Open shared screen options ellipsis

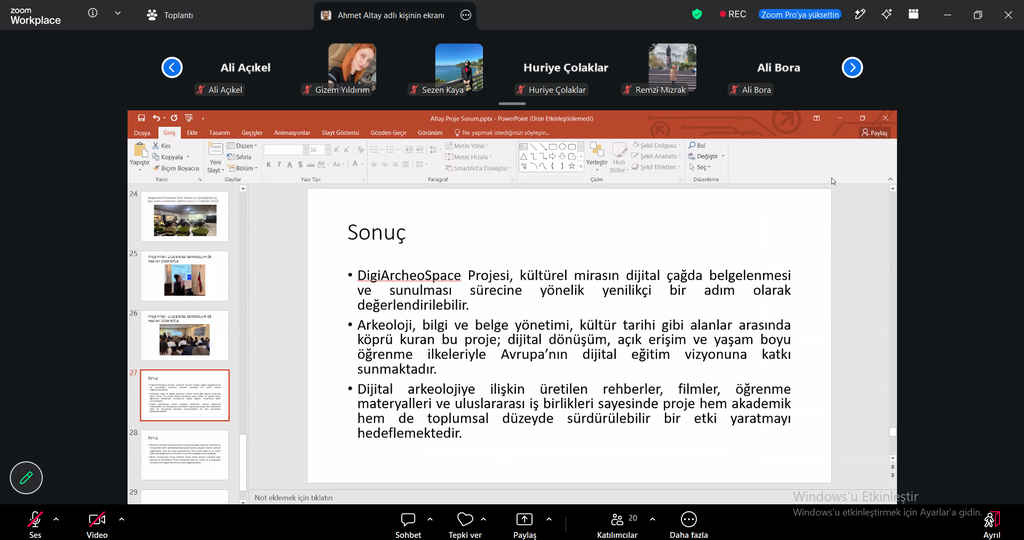click(466, 15)
